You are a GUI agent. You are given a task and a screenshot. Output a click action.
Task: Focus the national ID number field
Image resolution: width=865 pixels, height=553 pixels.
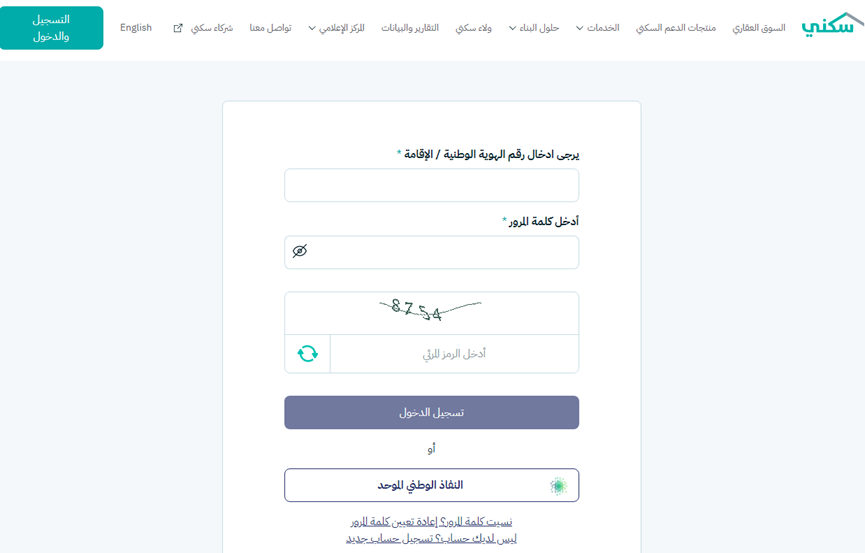tap(431, 185)
